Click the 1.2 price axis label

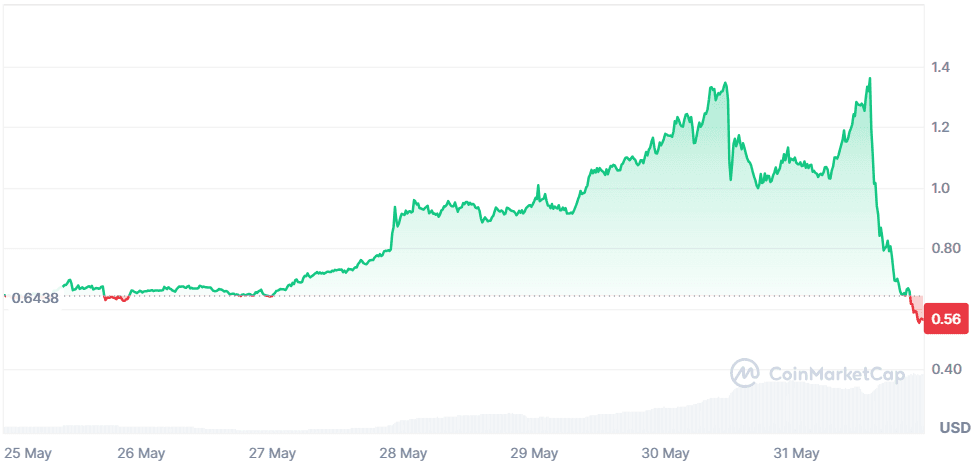(x=941, y=128)
